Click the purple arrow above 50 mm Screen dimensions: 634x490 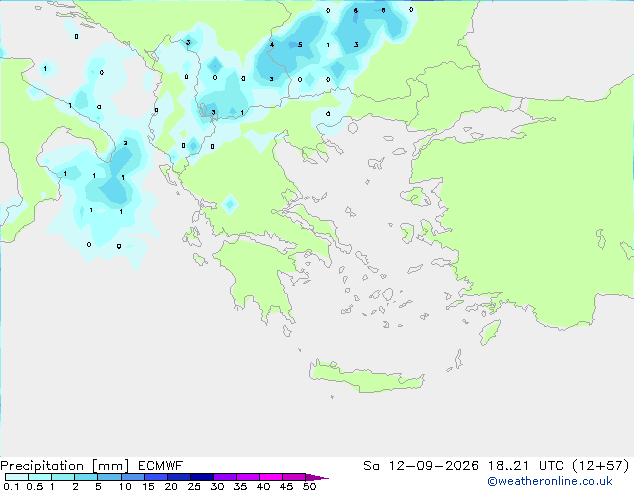pos(317,477)
